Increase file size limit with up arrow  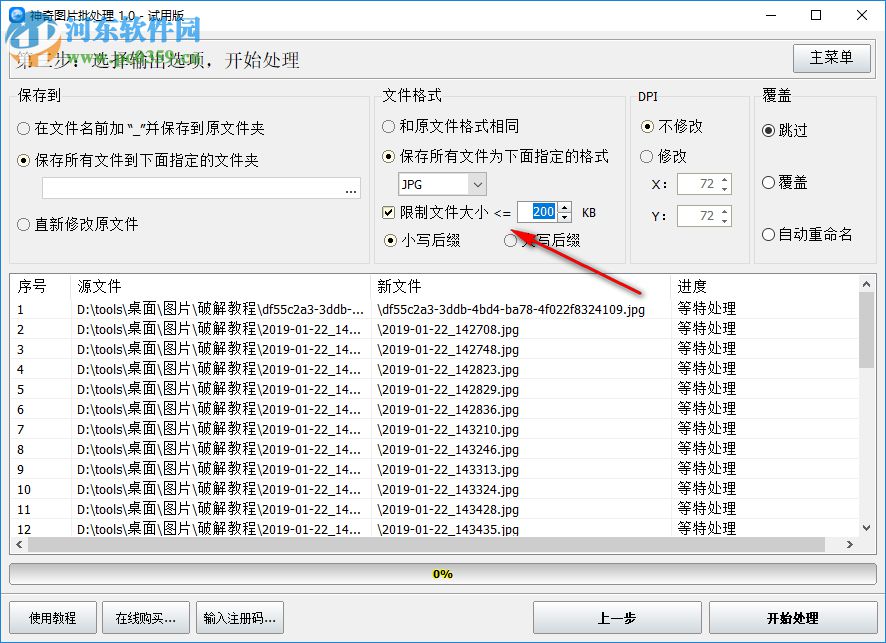point(564,207)
